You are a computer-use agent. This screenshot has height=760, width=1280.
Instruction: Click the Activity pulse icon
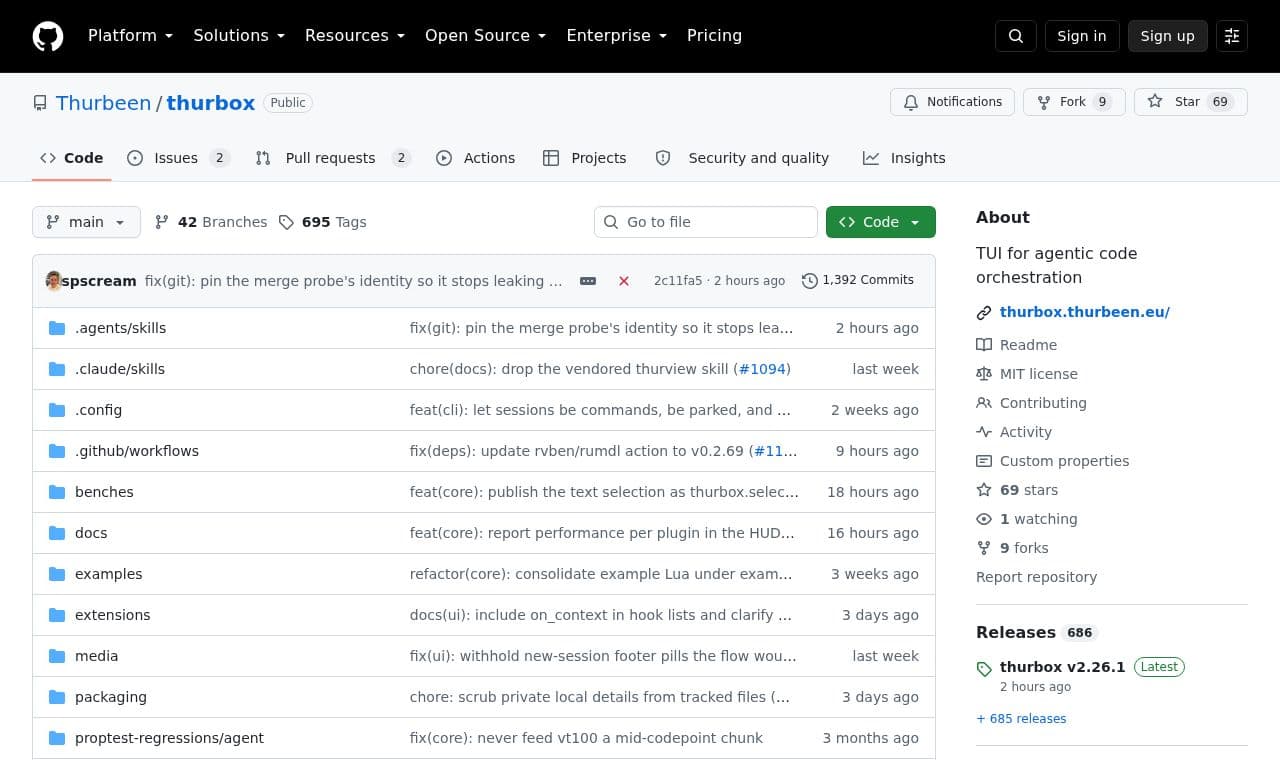[984, 432]
